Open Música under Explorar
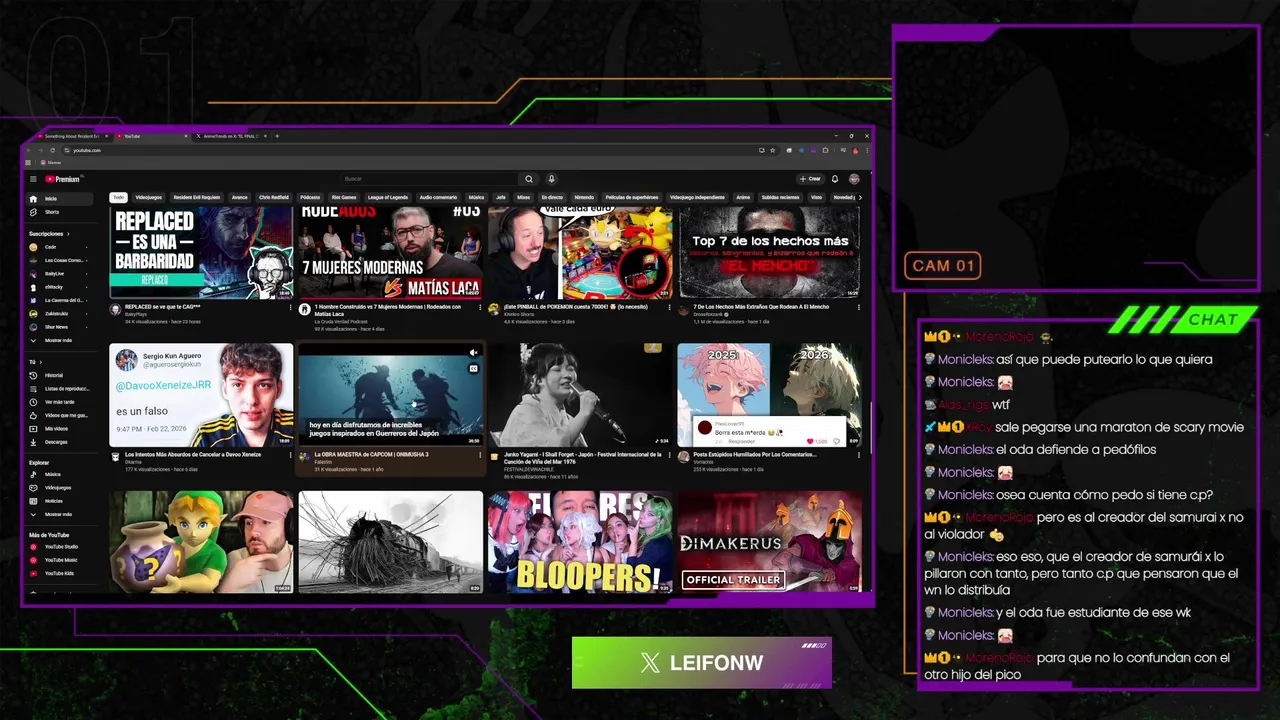Viewport: 1280px width, 720px height. (x=59, y=475)
